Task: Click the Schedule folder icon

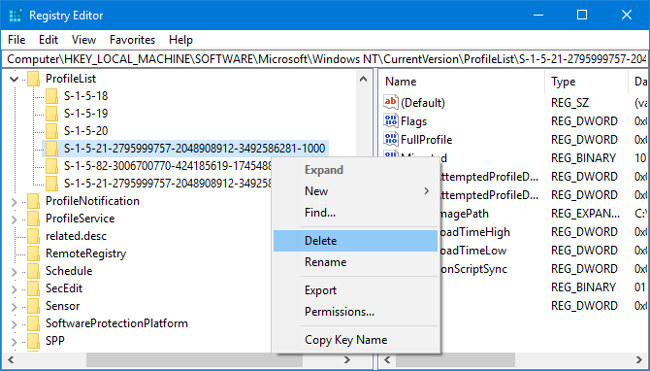Action: coord(33,271)
